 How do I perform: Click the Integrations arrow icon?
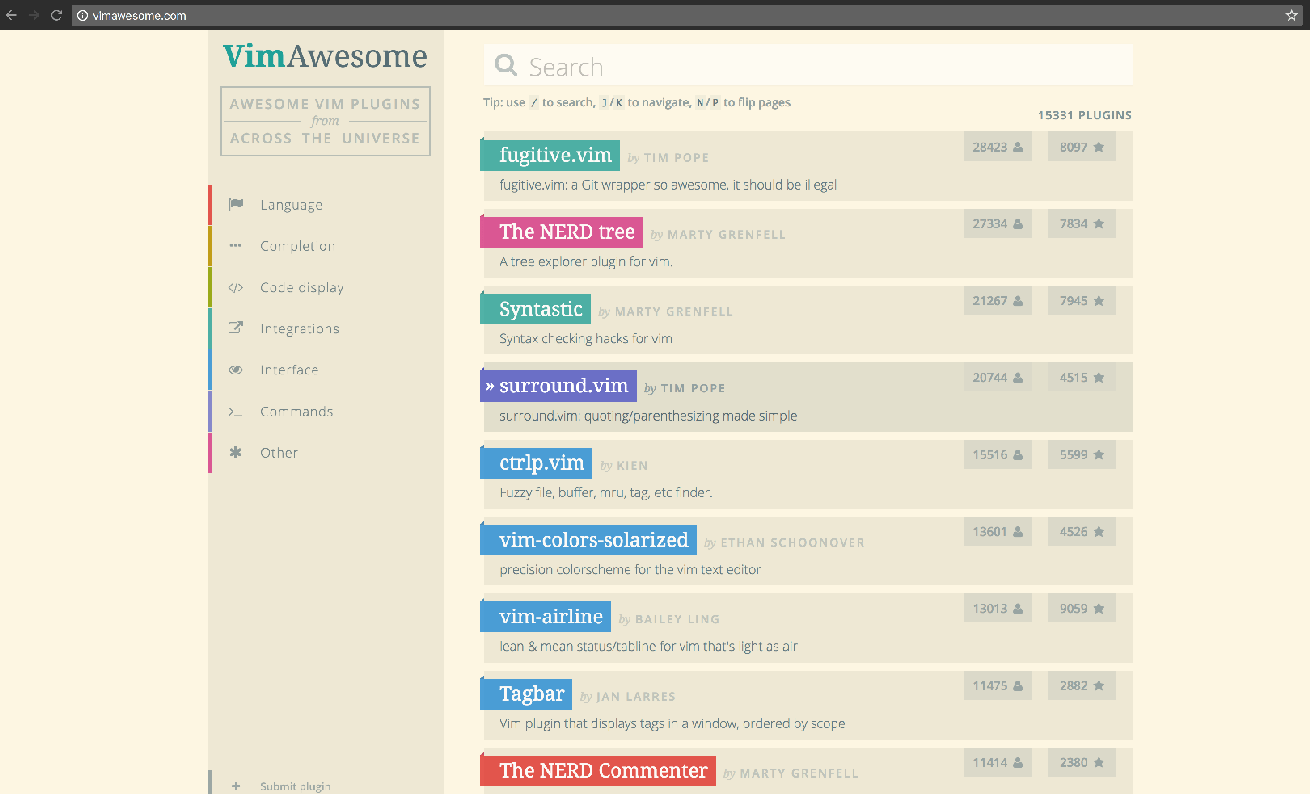pyautogui.click(x=236, y=328)
